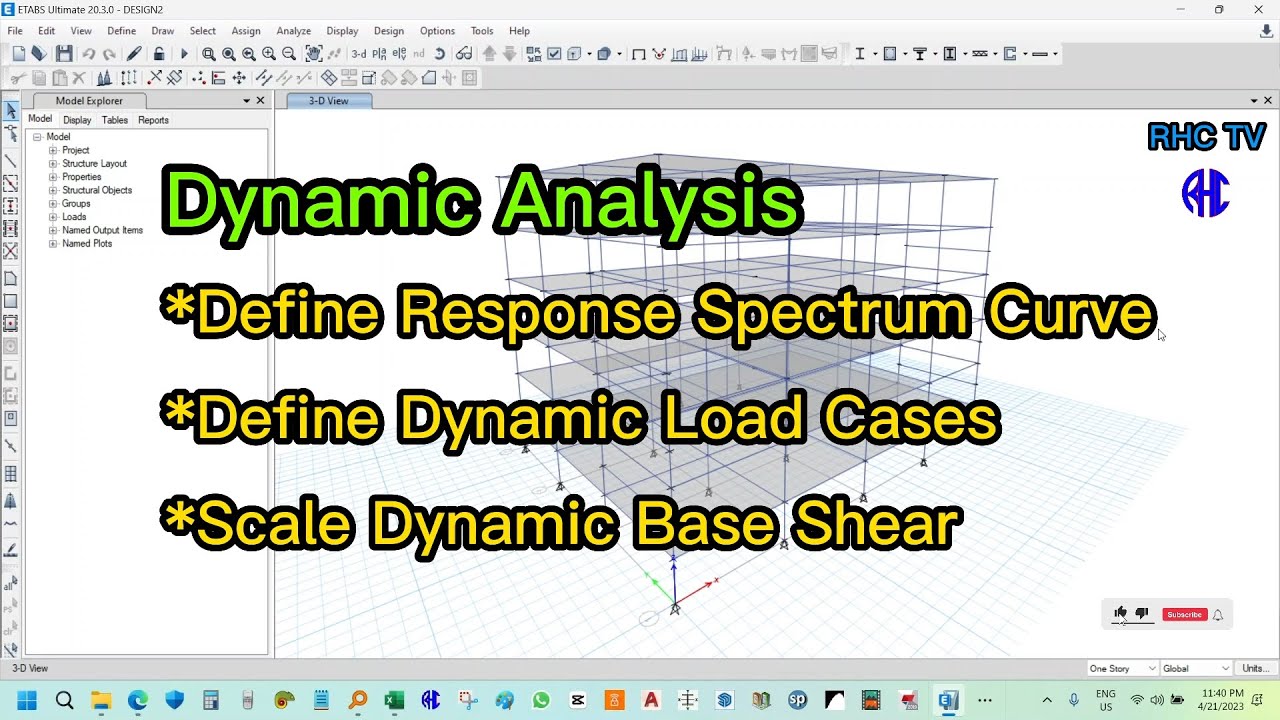Image resolution: width=1280 pixels, height=720 pixels.
Task: Switch to Elevation view icon
Action: [x=399, y=54]
